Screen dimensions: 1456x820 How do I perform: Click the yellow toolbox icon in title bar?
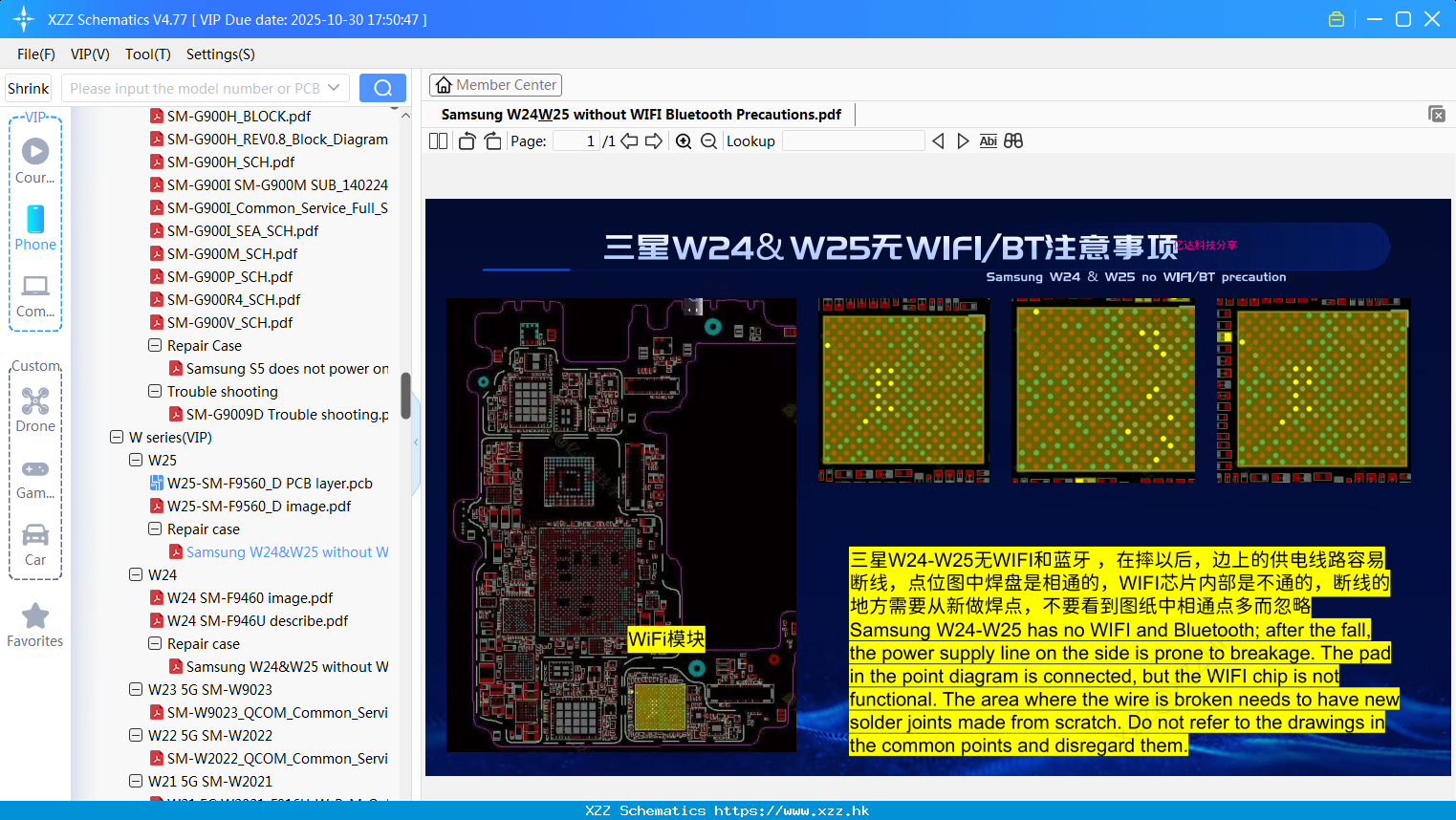(1336, 19)
